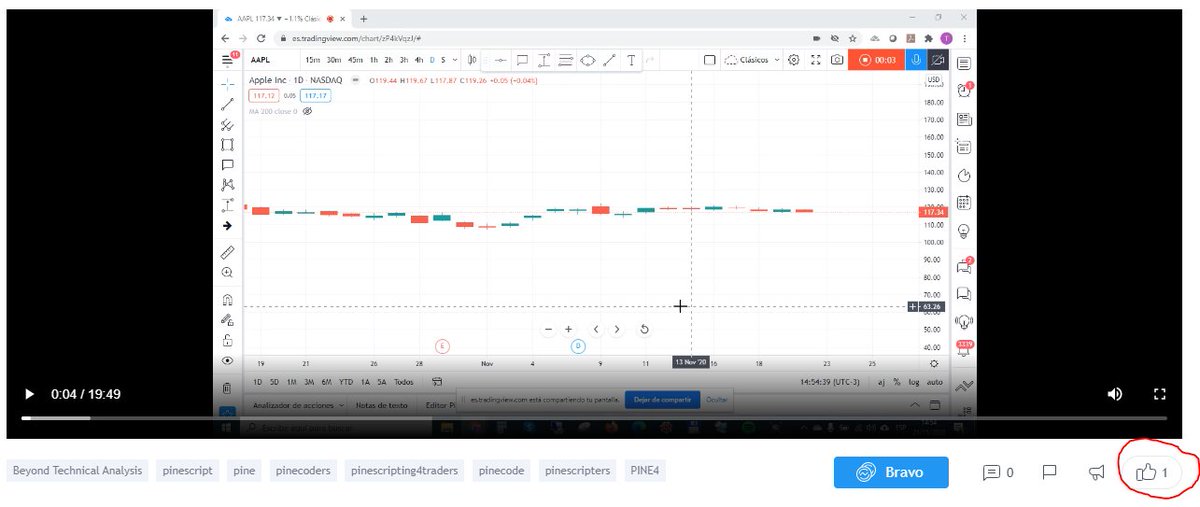Stop the 00:03 screen recording
Viewport: 1200px width, 507px height.
click(x=876, y=60)
